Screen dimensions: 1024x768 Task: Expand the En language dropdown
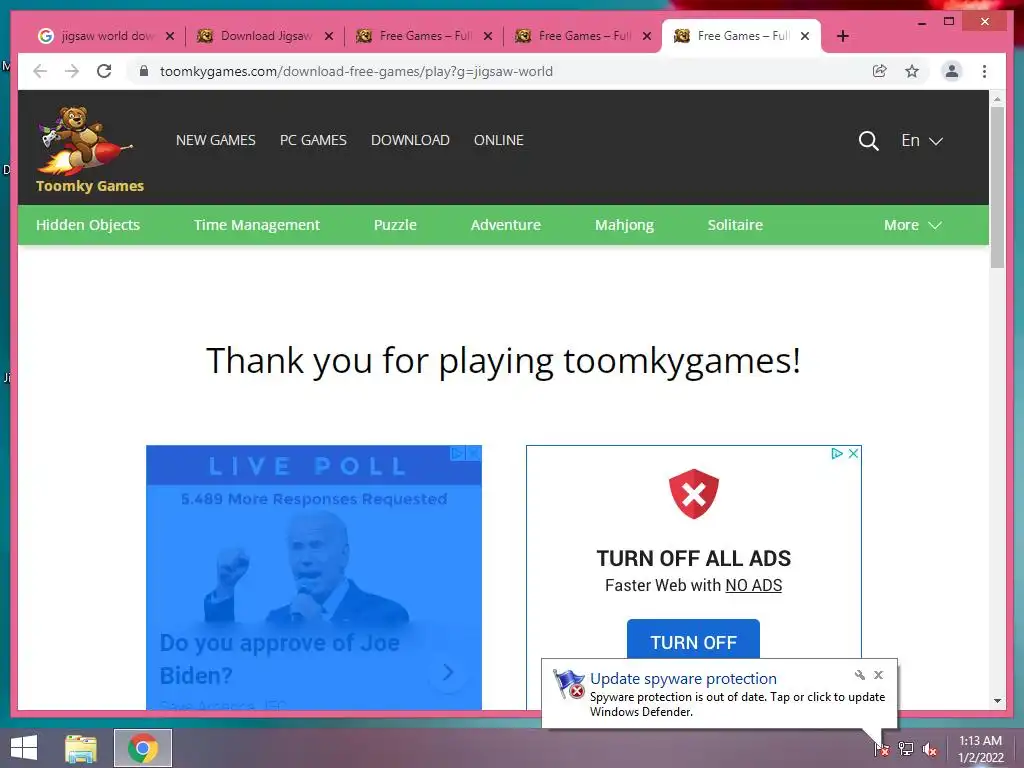921,140
